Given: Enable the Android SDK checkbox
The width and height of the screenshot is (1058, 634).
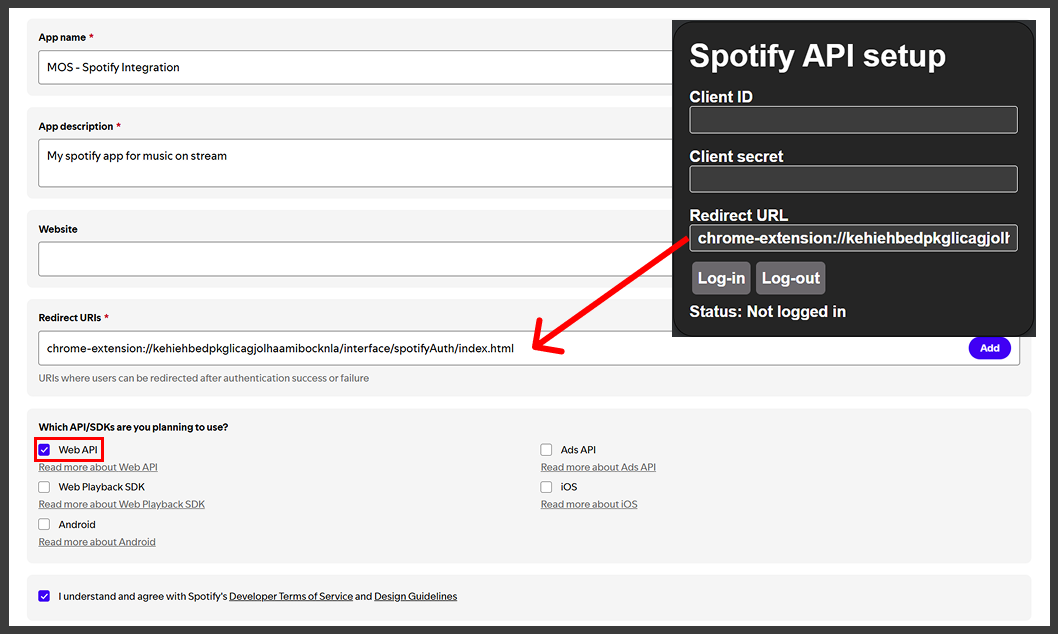Looking at the screenshot, I should (44, 523).
